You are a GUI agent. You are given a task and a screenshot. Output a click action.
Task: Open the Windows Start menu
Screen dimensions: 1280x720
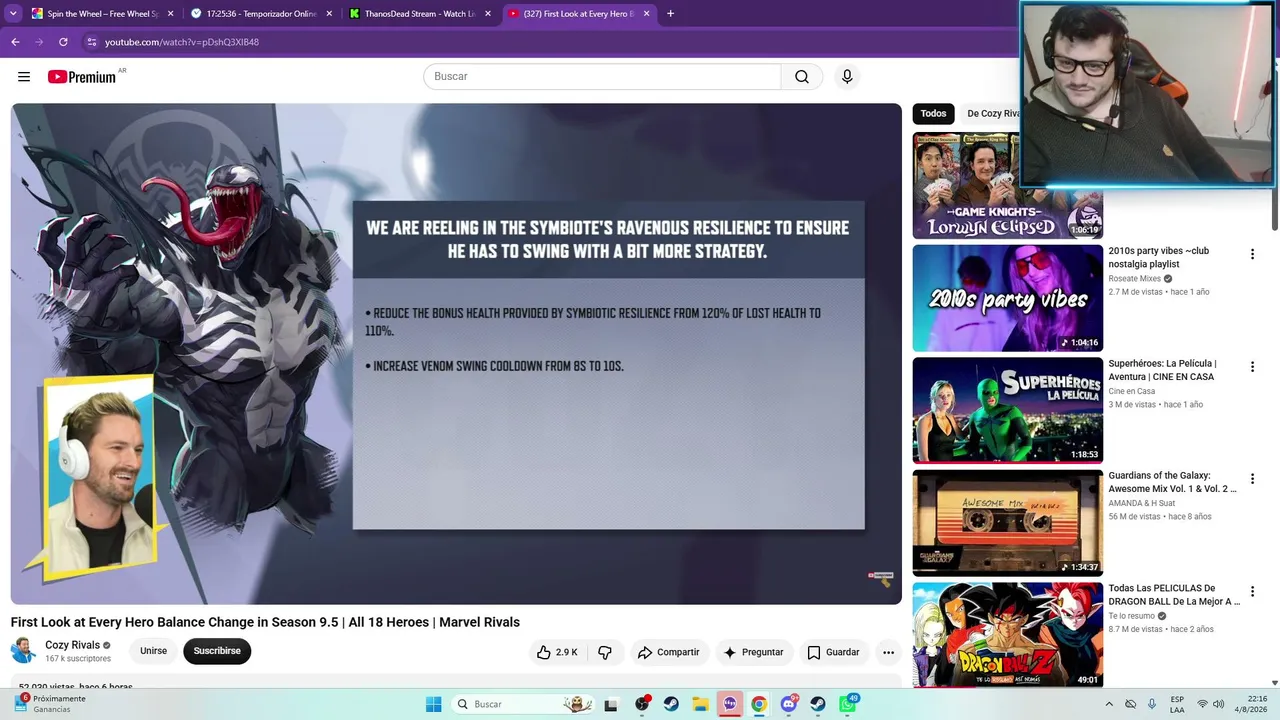(x=433, y=704)
